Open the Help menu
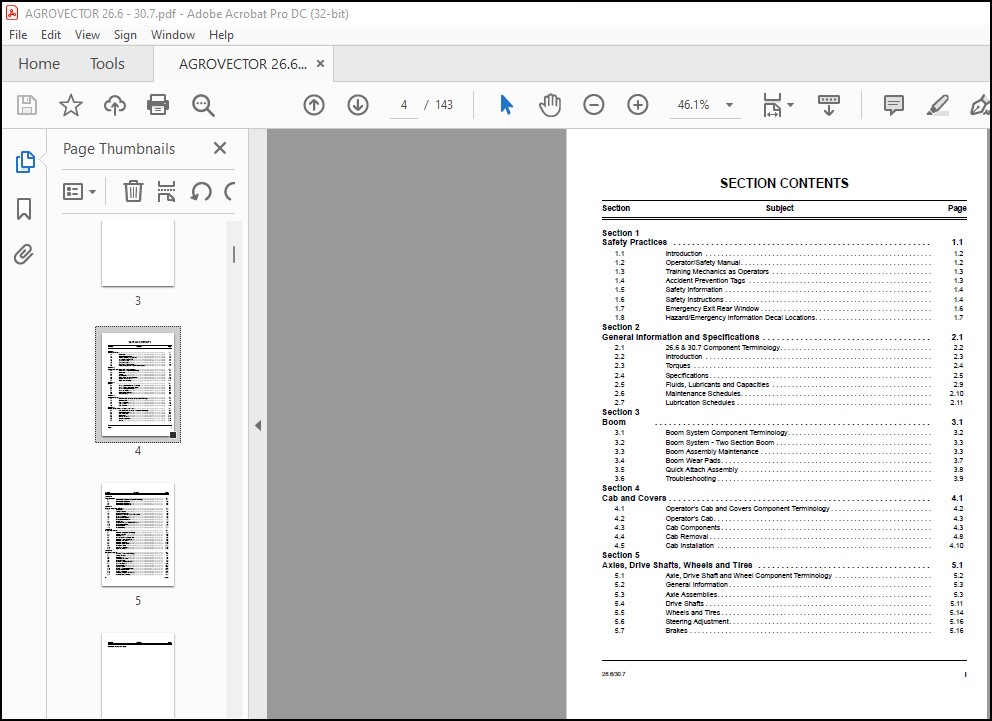The width and height of the screenshot is (992, 721). [221, 35]
